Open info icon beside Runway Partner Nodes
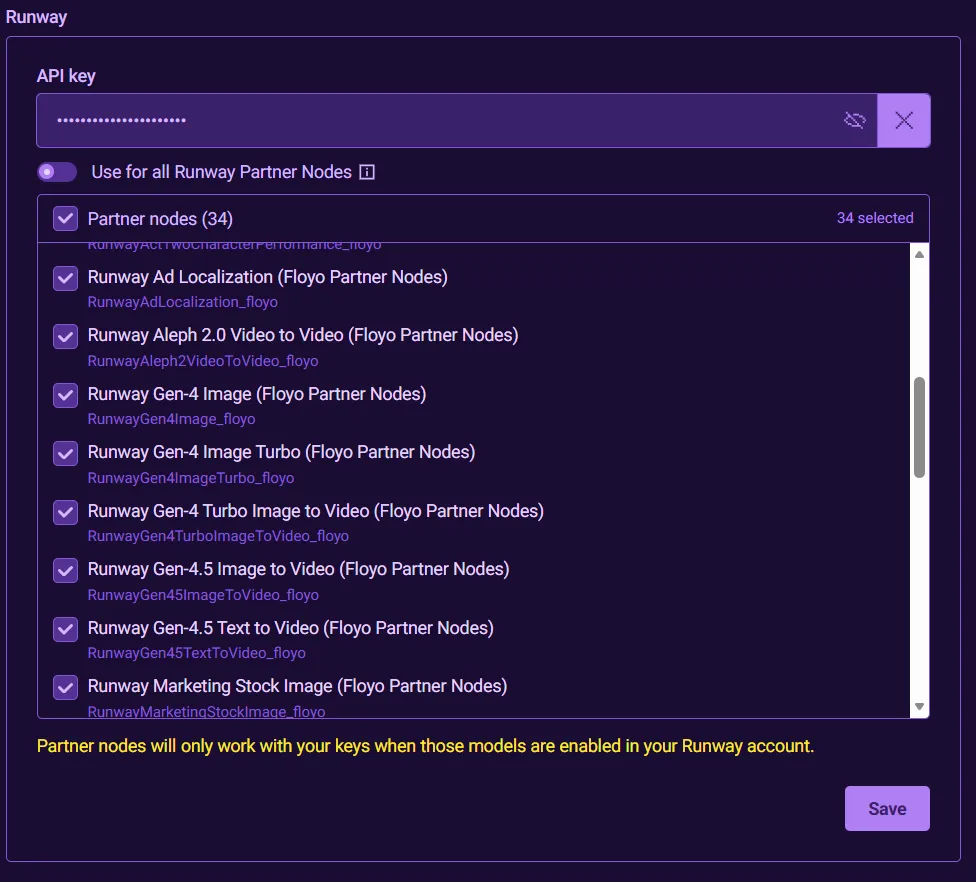 pos(367,172)
